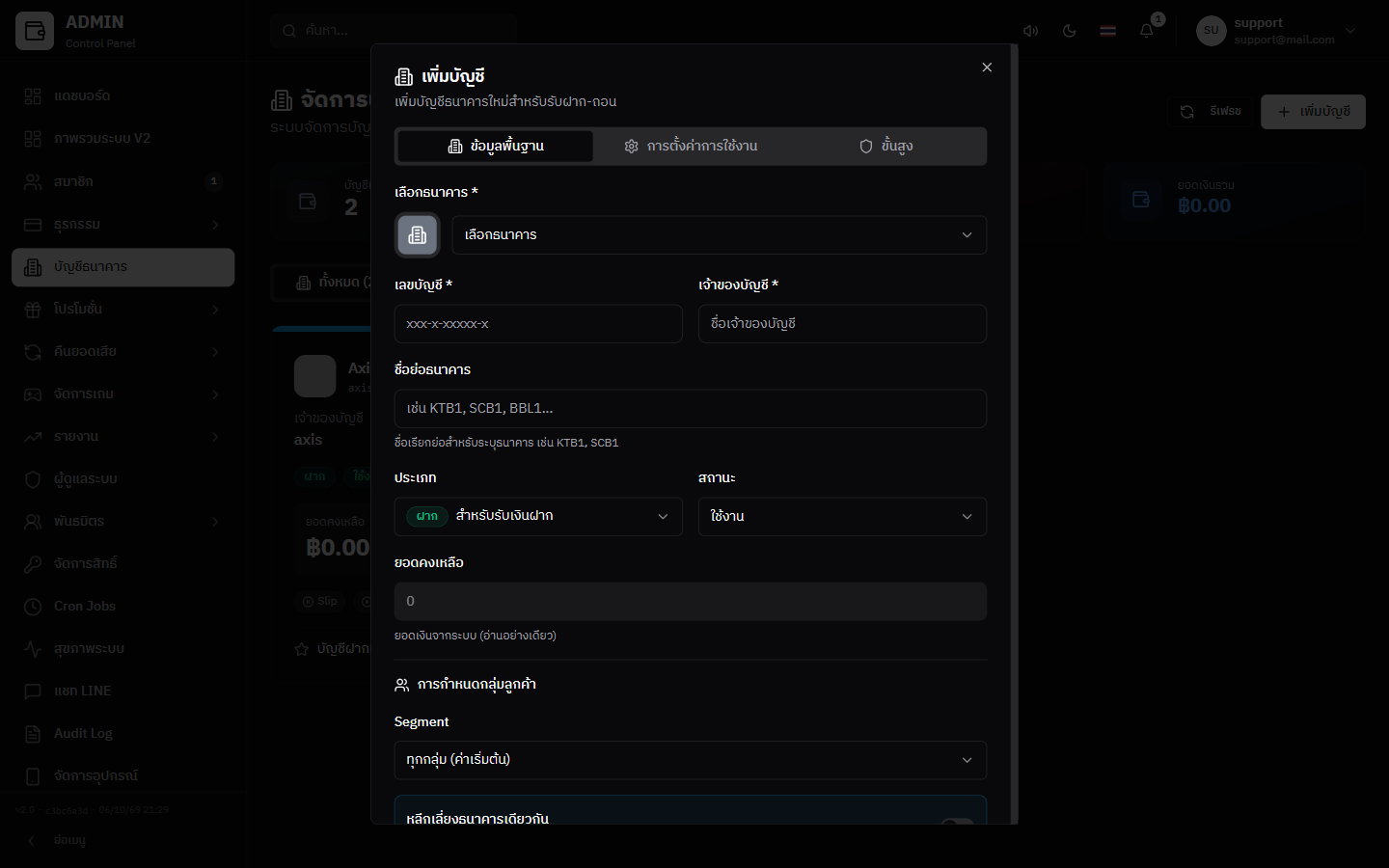The image size is (1389, 868).
Task: Switch to การตั้งค่าการใช้งาน tab
Action: pyautogui.click(x=691, y=147)
